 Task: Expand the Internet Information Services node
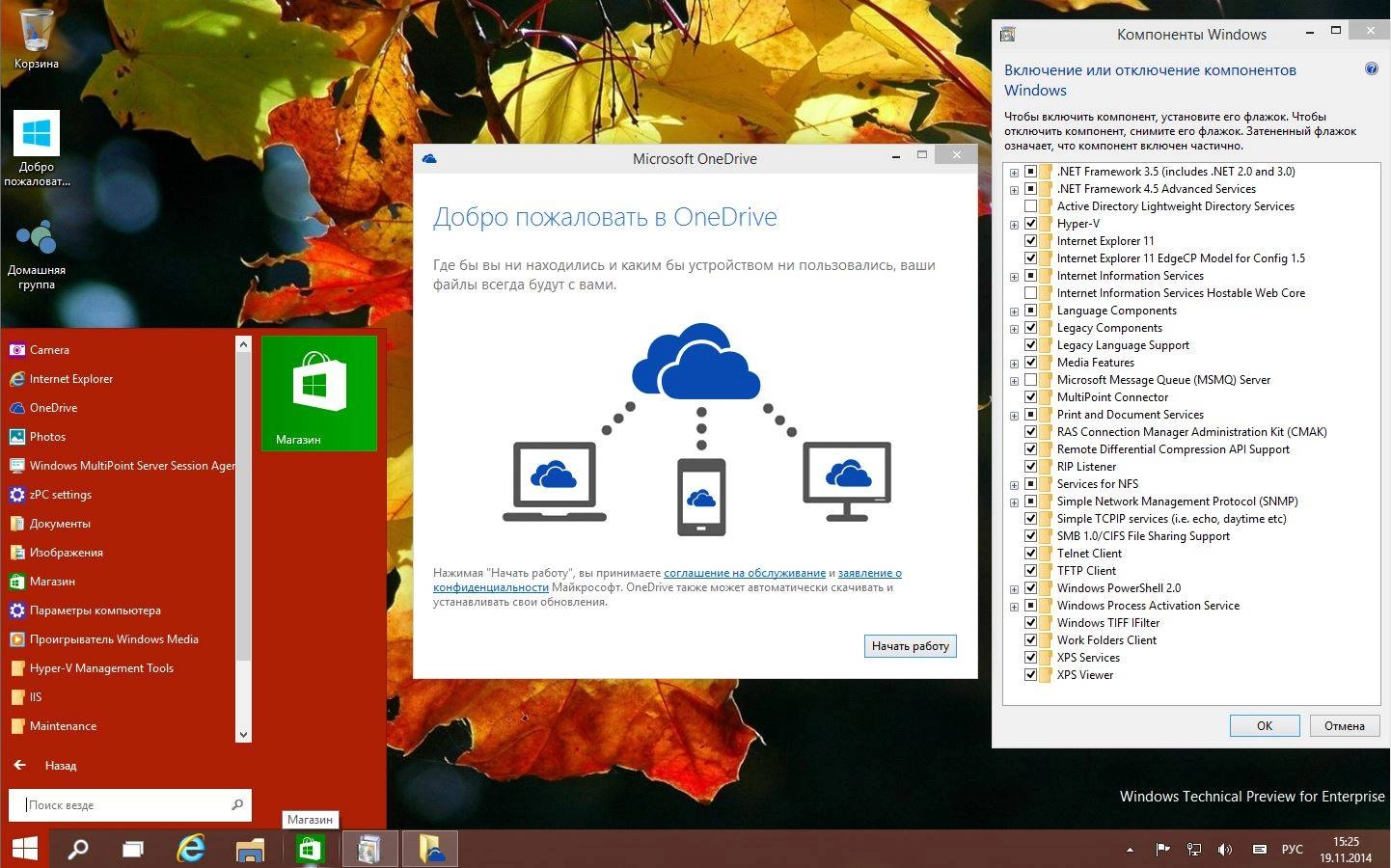coord(1014,277)
